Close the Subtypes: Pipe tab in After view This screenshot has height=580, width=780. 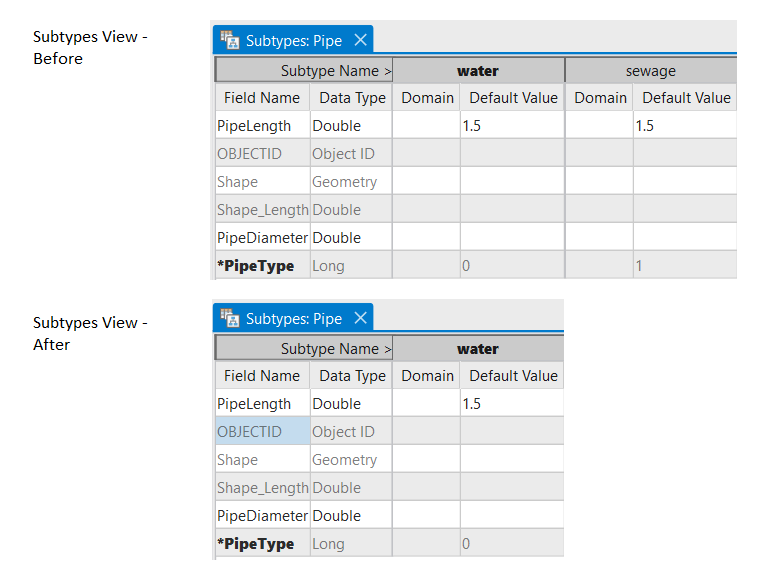pos(361,319)
